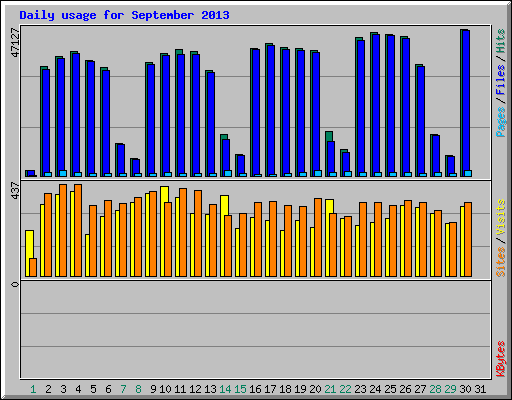Image resolution: width=512 pixels, height=400 pixels.
Task: Click day label 17 on the x-axis
Action: click(270, 389)
